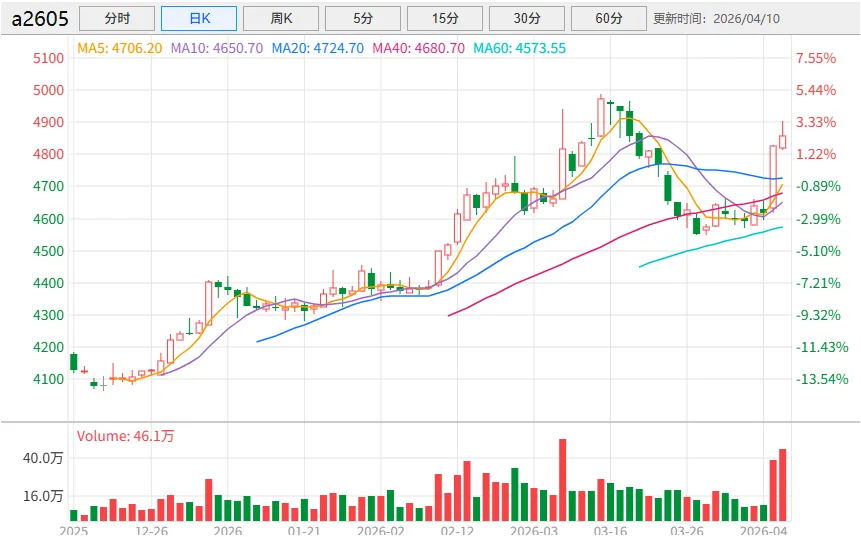The width and height of the screenshot is (861, 537).
Task: Click the MA60: 4573.55 legend label
Action: (519, 48)
